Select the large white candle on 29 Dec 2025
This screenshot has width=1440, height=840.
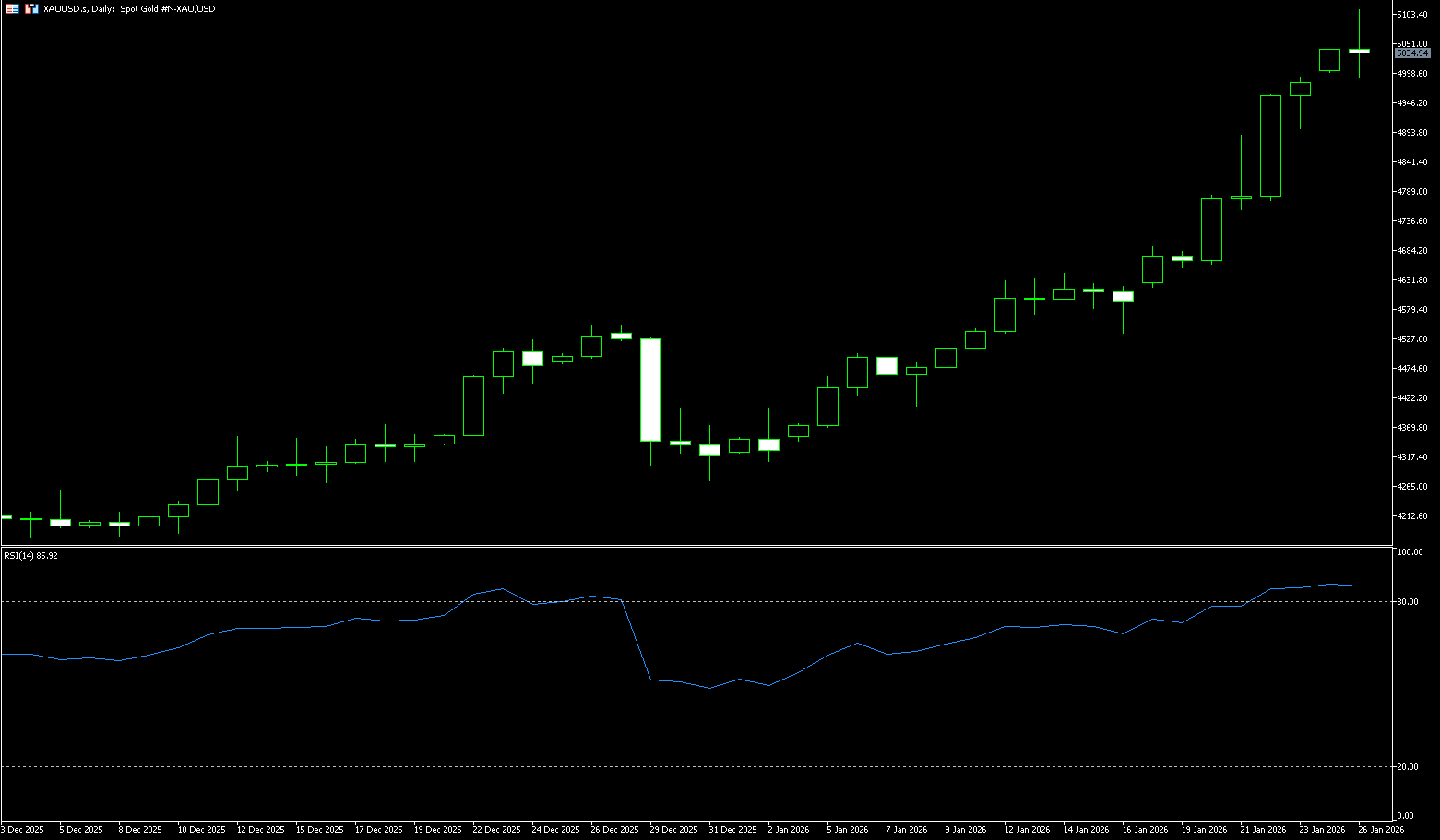(x=650, y=389)
